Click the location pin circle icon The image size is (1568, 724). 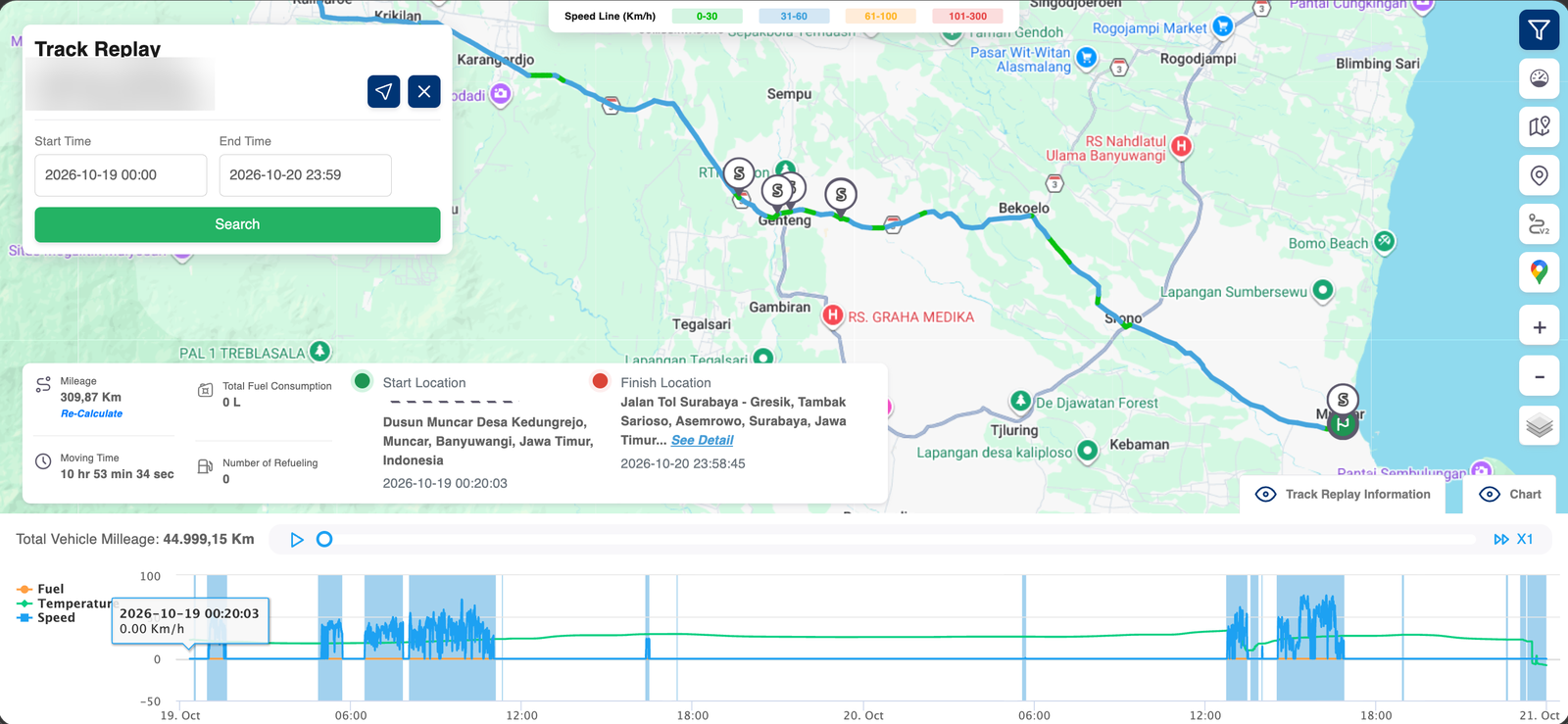pos(1539,175)
